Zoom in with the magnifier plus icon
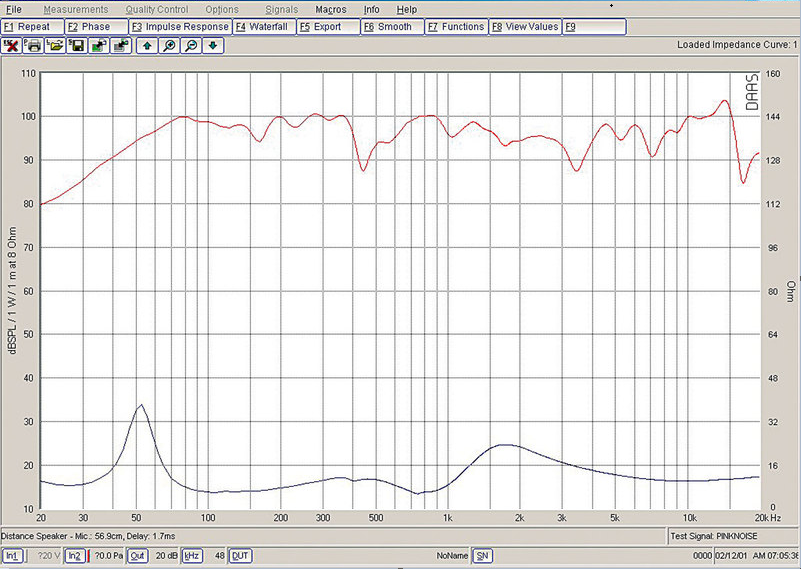Screen dimensions: 801x569 (x=169, y=45)
